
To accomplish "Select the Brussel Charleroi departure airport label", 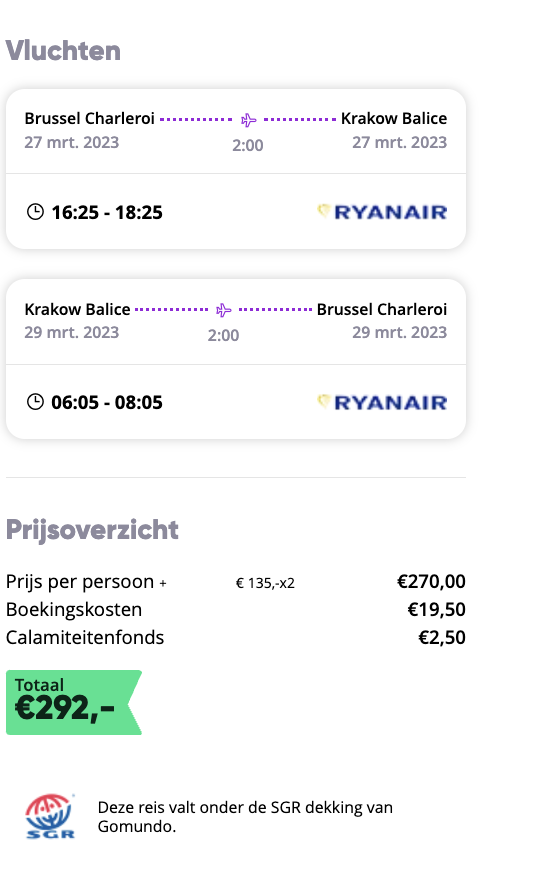I will pyautogui.click(x=90, y=118).
